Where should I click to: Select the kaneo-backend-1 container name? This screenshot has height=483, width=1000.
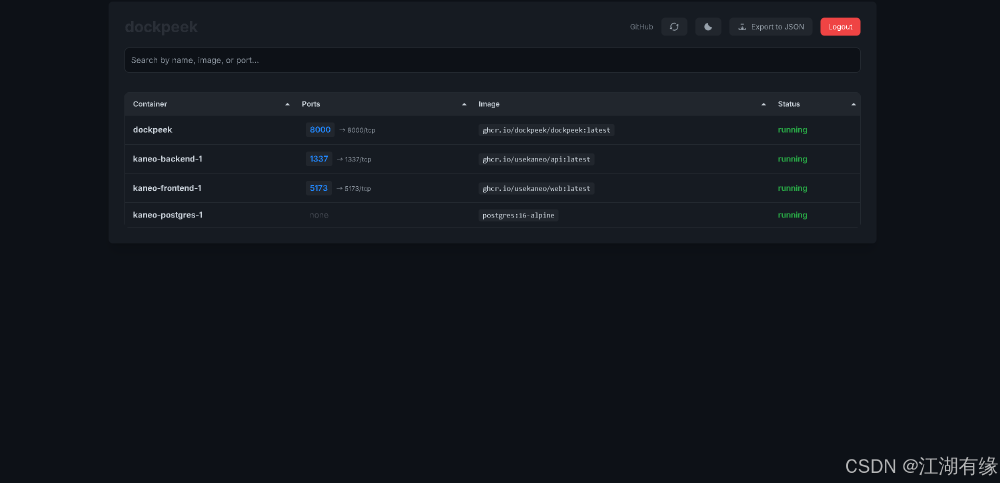tap(168, 159)
